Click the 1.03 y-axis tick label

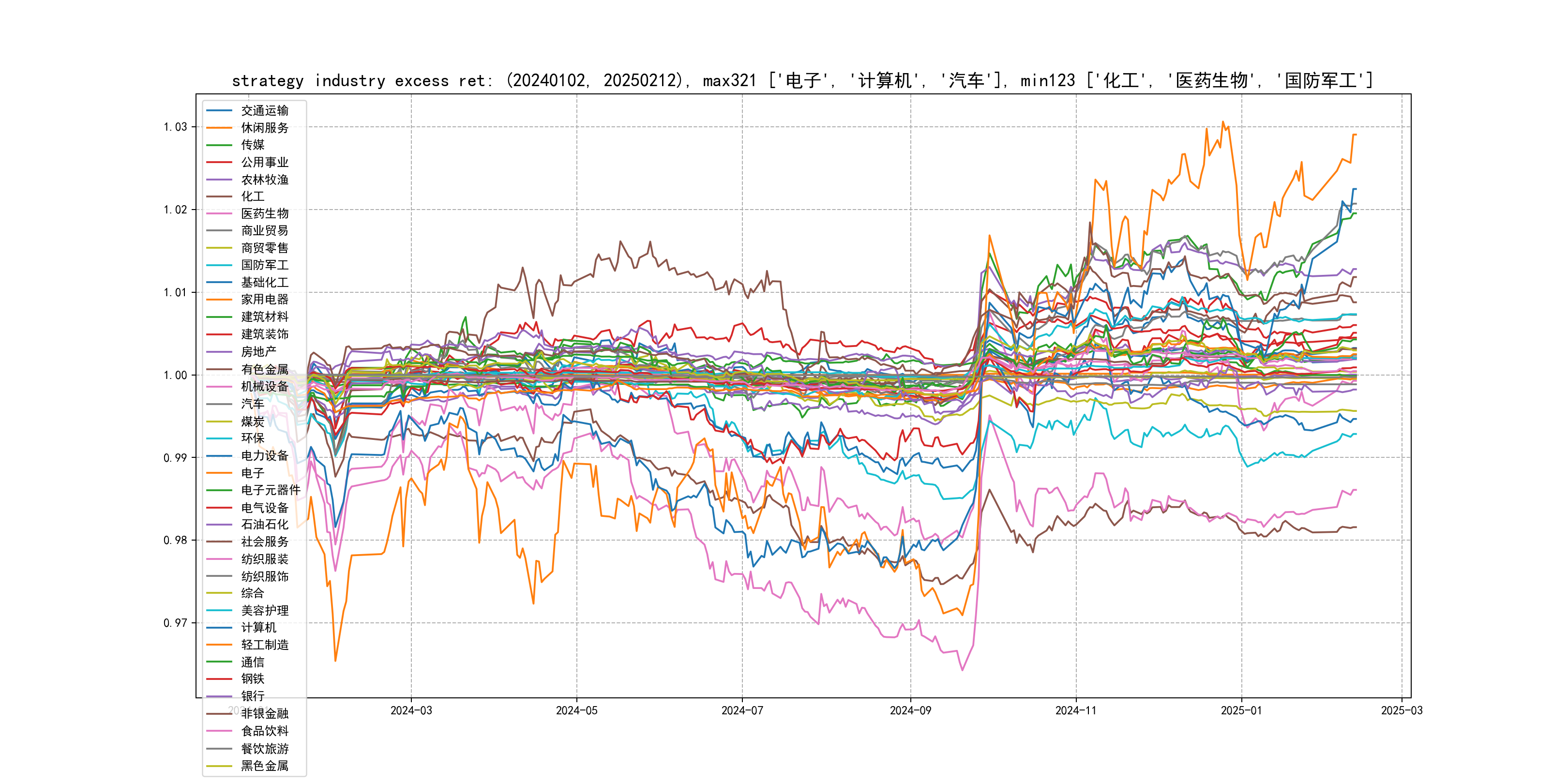coord(175,127)
